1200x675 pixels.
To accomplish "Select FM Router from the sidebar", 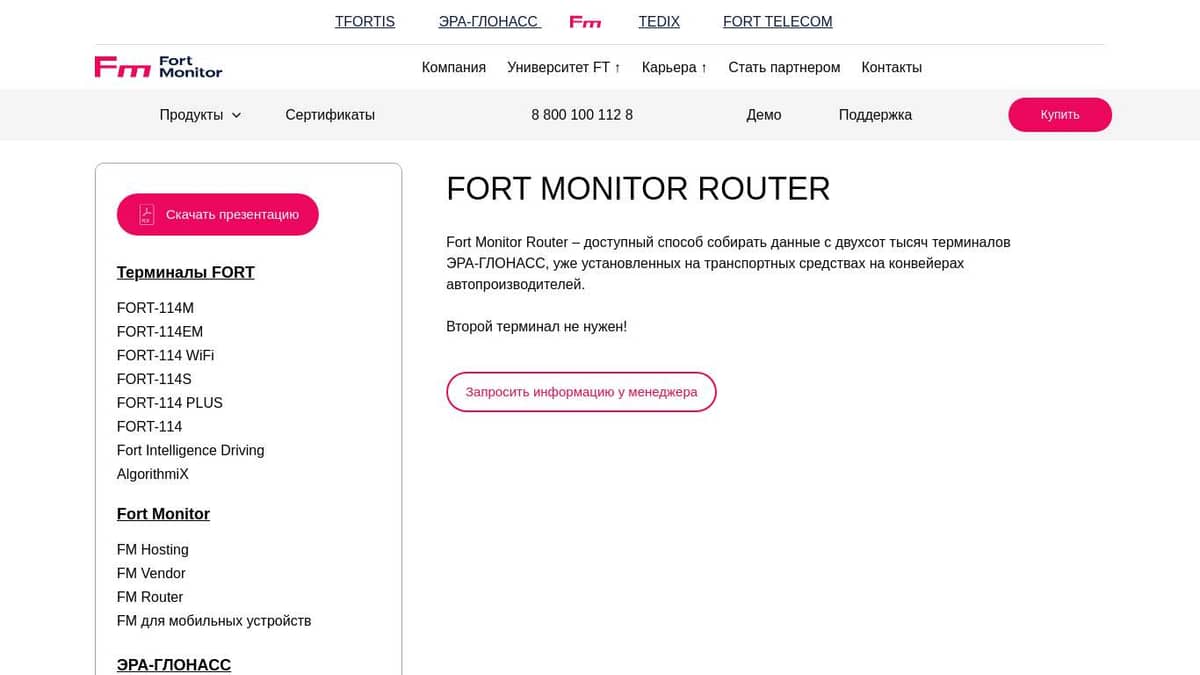I will tap(150, 596).
